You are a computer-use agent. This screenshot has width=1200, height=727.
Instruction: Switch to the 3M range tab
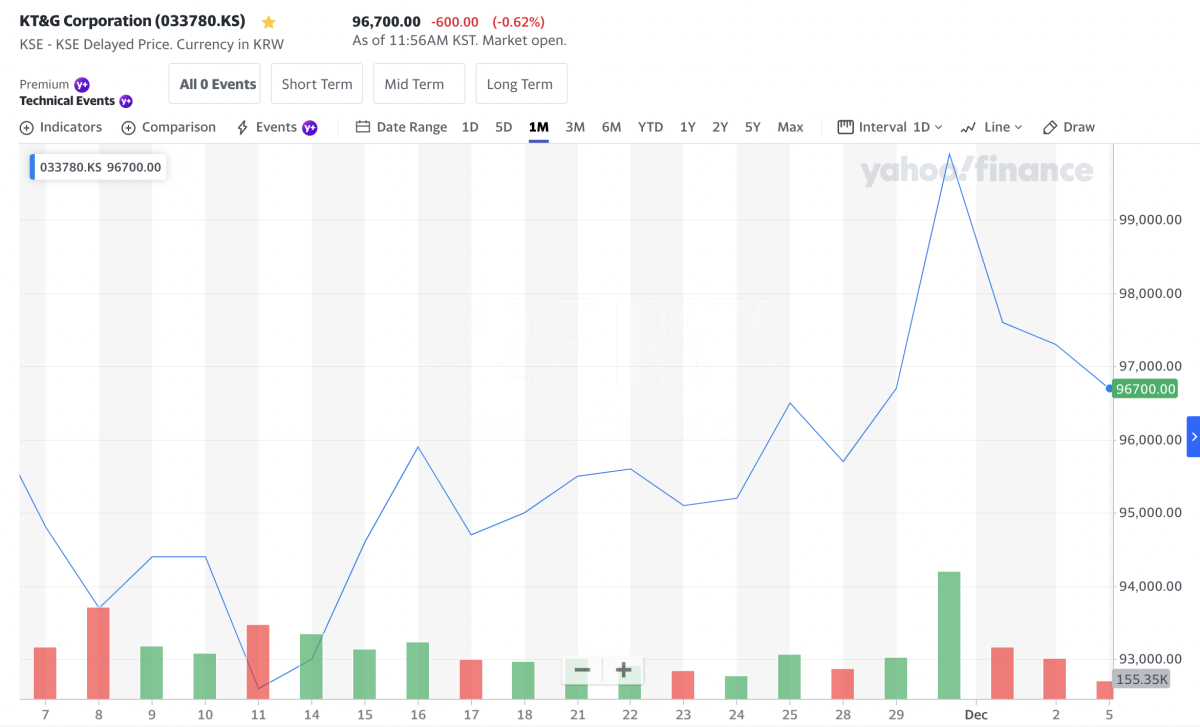click(x=575, y=127)
